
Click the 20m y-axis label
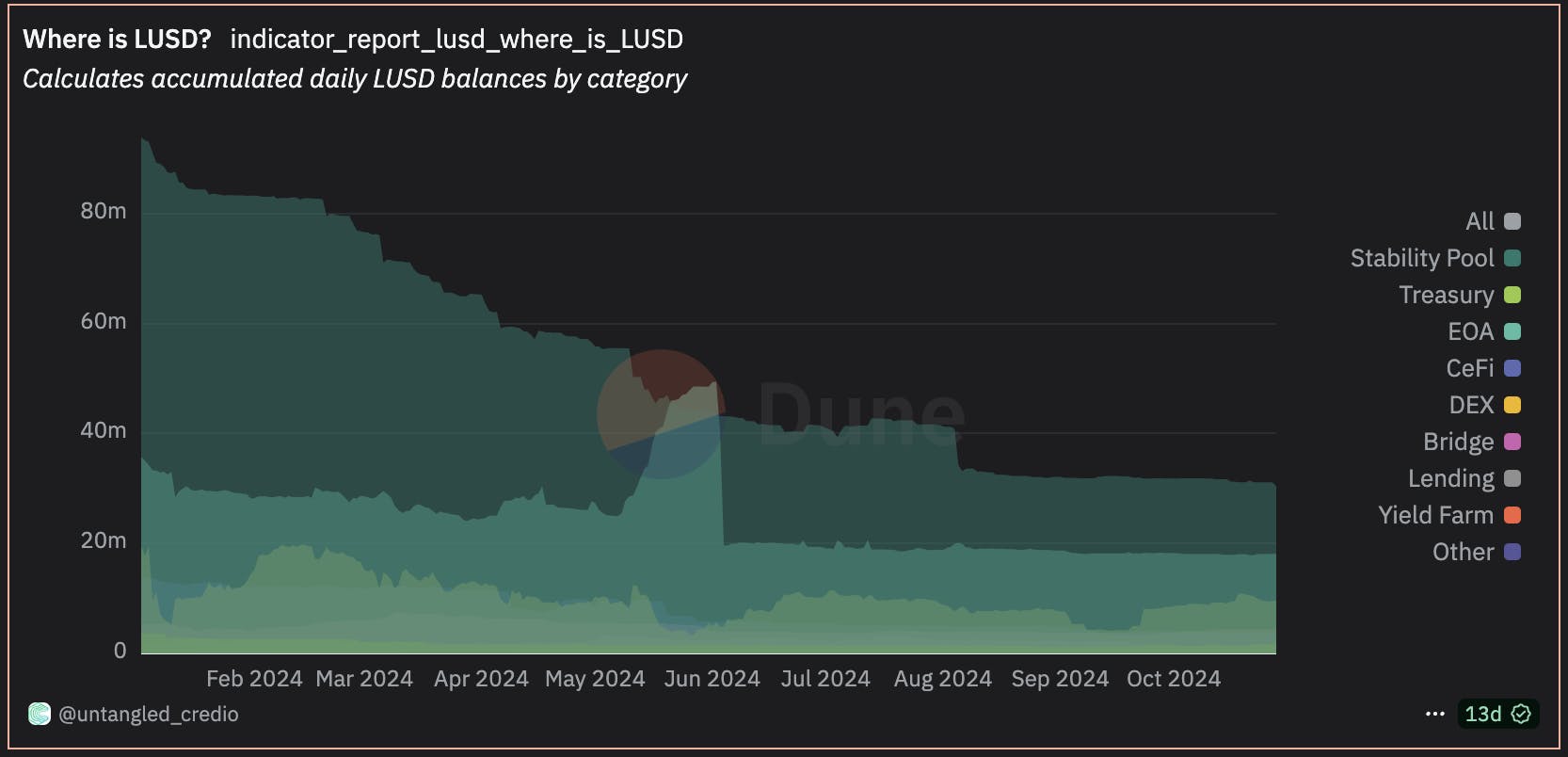click(104, 540)
